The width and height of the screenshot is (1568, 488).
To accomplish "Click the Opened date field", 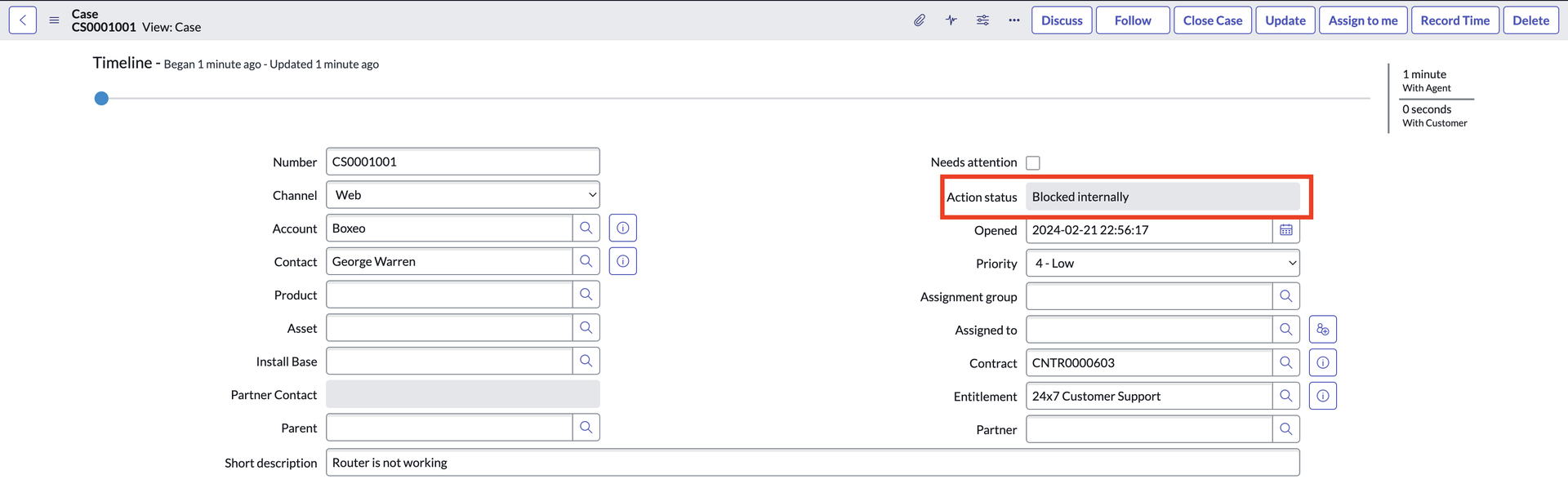I will point(1149,230).
